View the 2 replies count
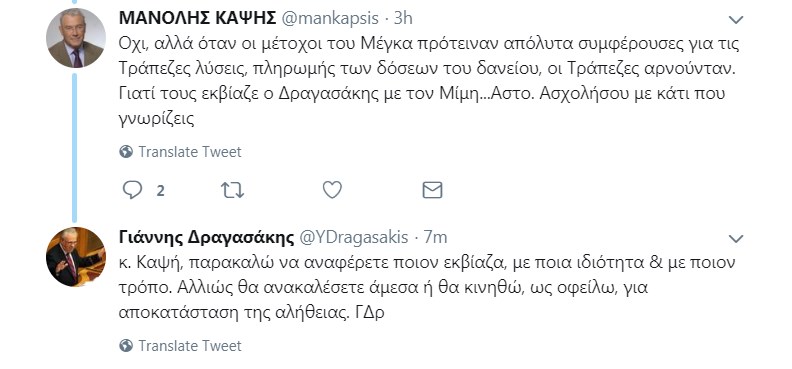The height and width of the screenshot is (369, 792). 160,191
